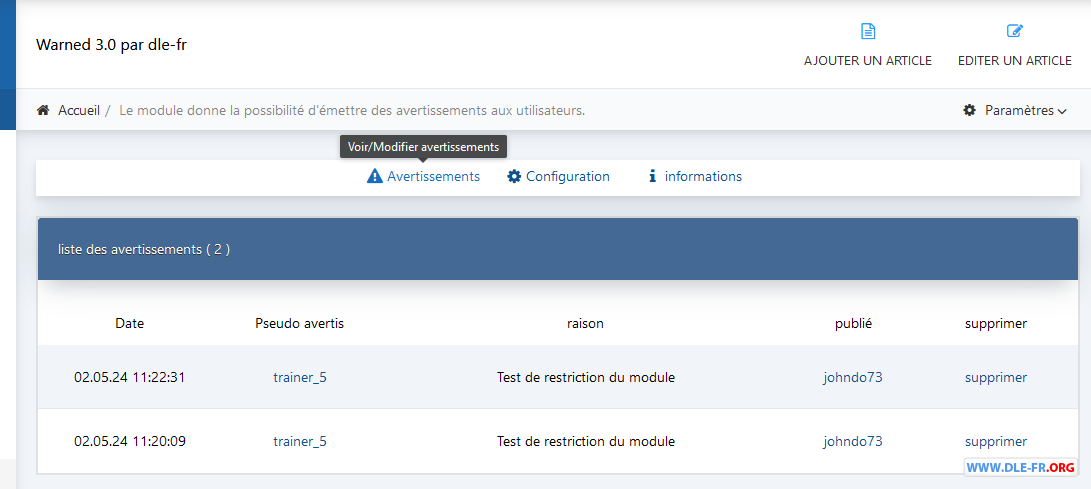Click the WWW.DLE-FR.ORG watermark link
1091x489 pixels.
[1021, 467]
